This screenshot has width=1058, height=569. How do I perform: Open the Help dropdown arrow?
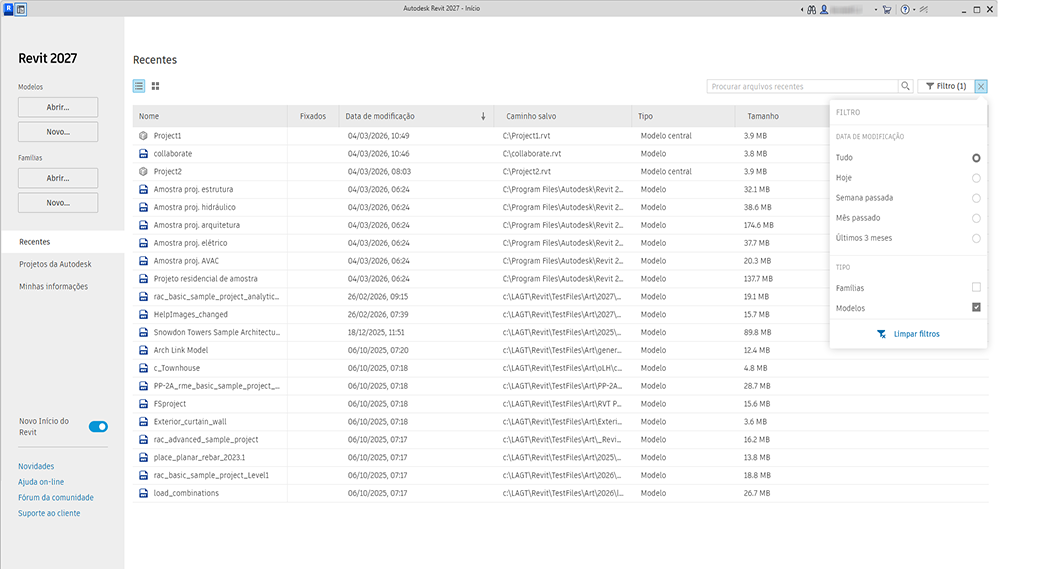[914, 10]
